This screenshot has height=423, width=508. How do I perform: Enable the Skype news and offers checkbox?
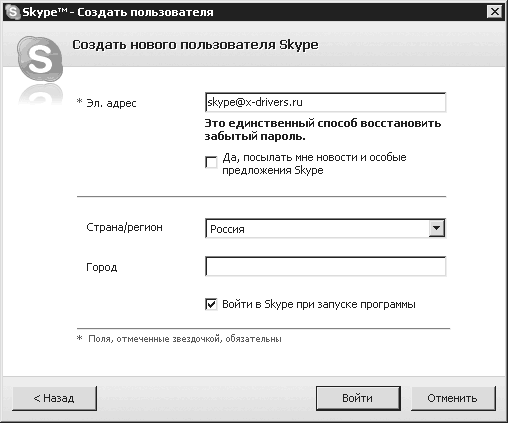(x=211, y=163)
